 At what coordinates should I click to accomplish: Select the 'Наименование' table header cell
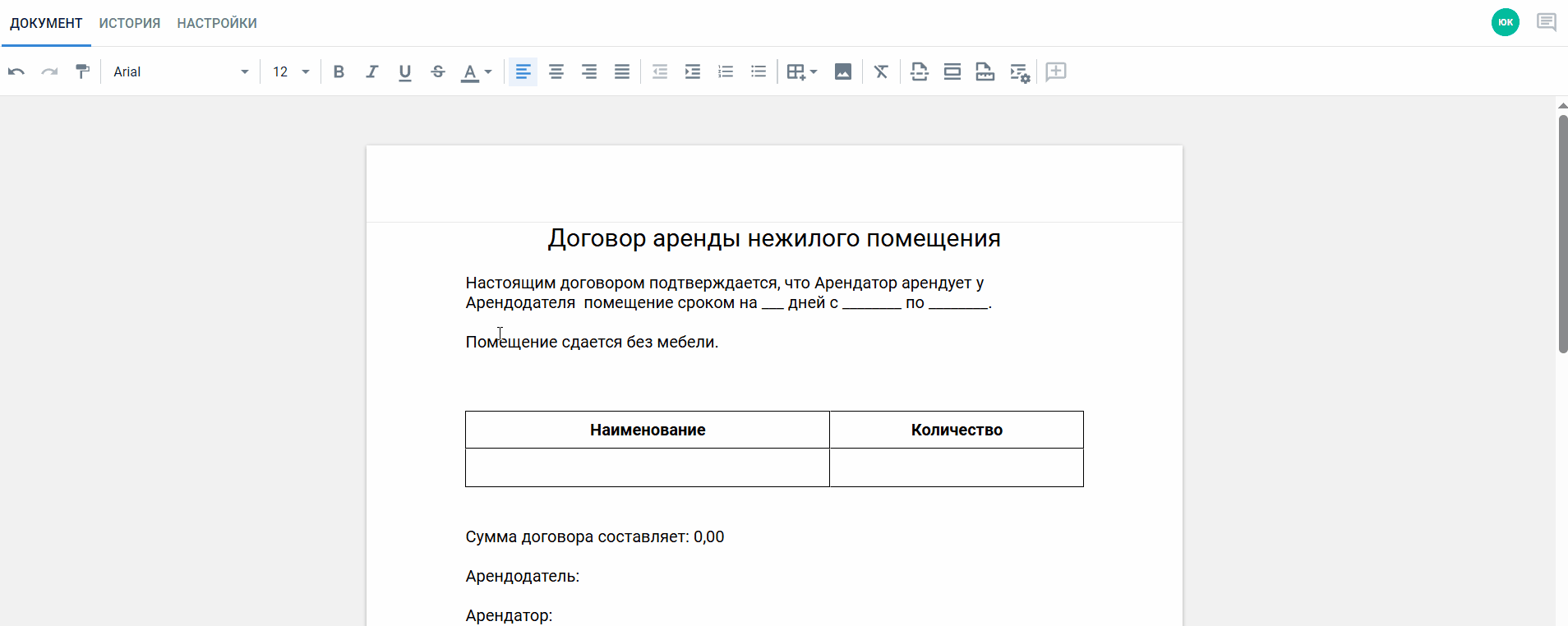[x=648, y=430]
